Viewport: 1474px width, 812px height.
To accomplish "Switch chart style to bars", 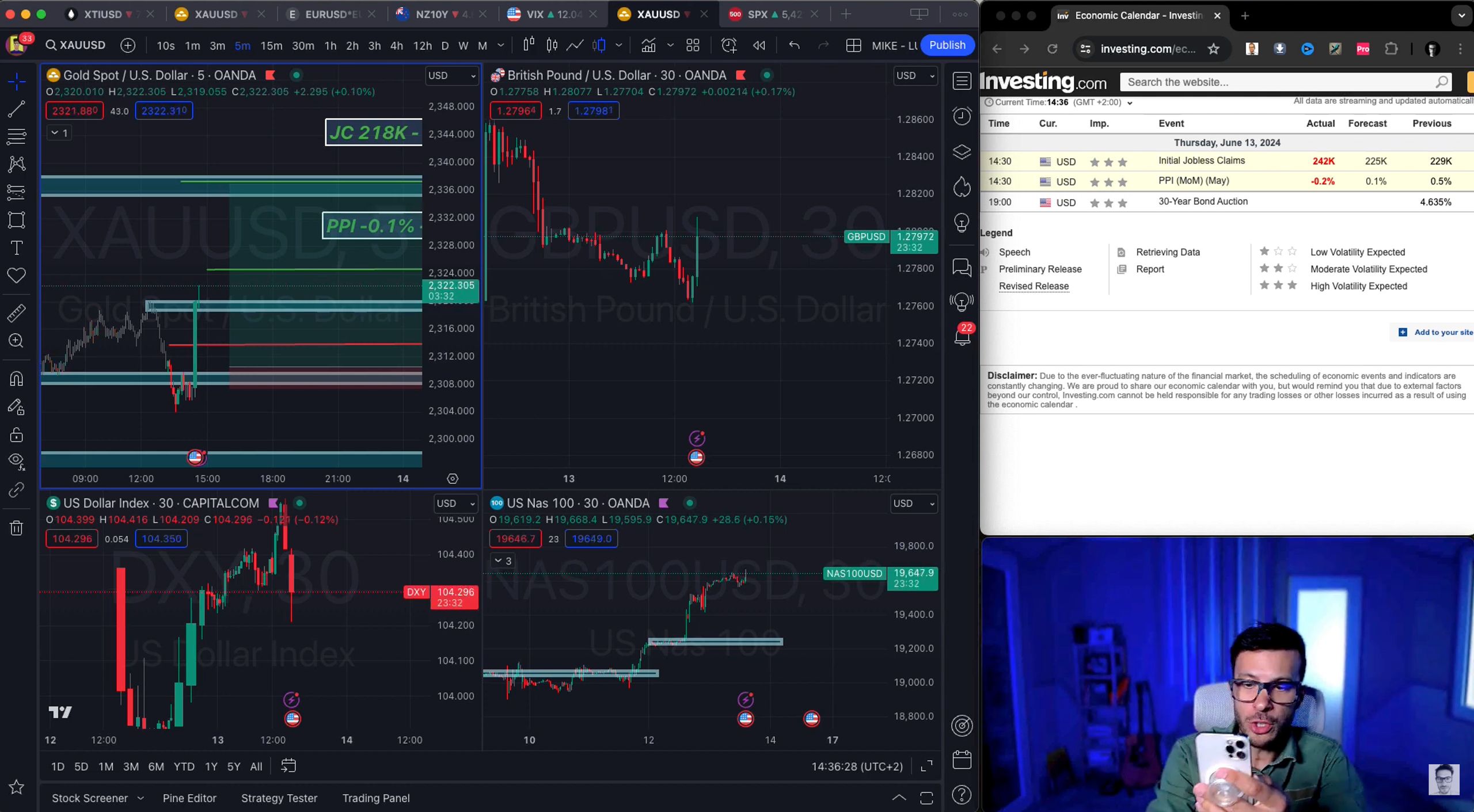I will 529,45.
